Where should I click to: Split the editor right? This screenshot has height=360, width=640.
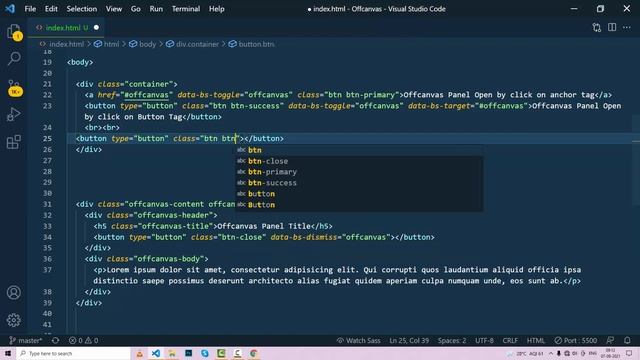click(612, 27)
